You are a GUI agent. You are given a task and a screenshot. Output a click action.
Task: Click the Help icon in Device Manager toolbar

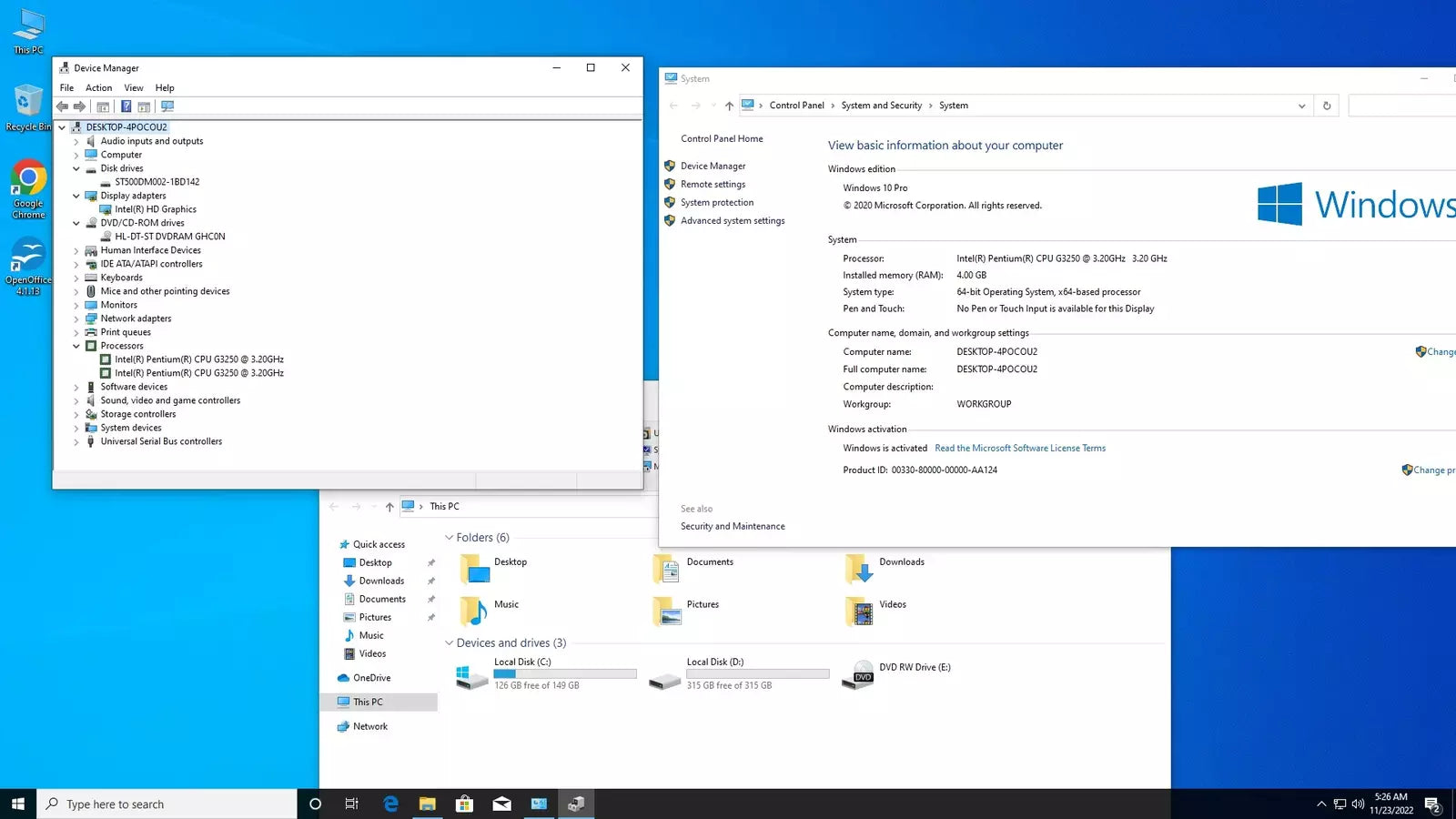coord(126,106)
